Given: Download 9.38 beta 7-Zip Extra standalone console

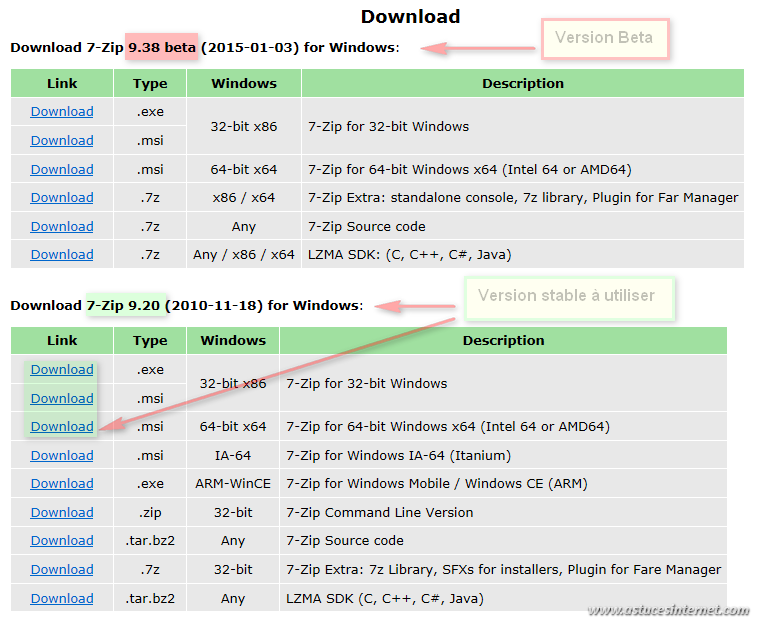Looking at the screenshot, I should [x=62, y=197].
